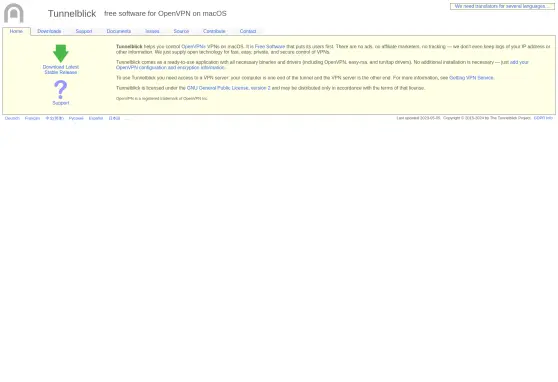Switch language to Русский
This screenshot has height=382, width=558.
[76, 118]
